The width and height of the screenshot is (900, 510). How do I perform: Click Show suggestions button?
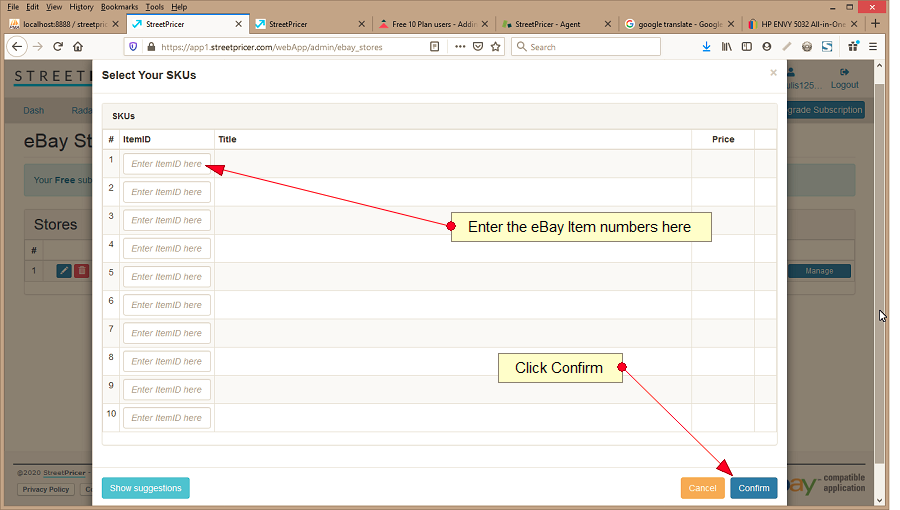[x=145, y=488]
